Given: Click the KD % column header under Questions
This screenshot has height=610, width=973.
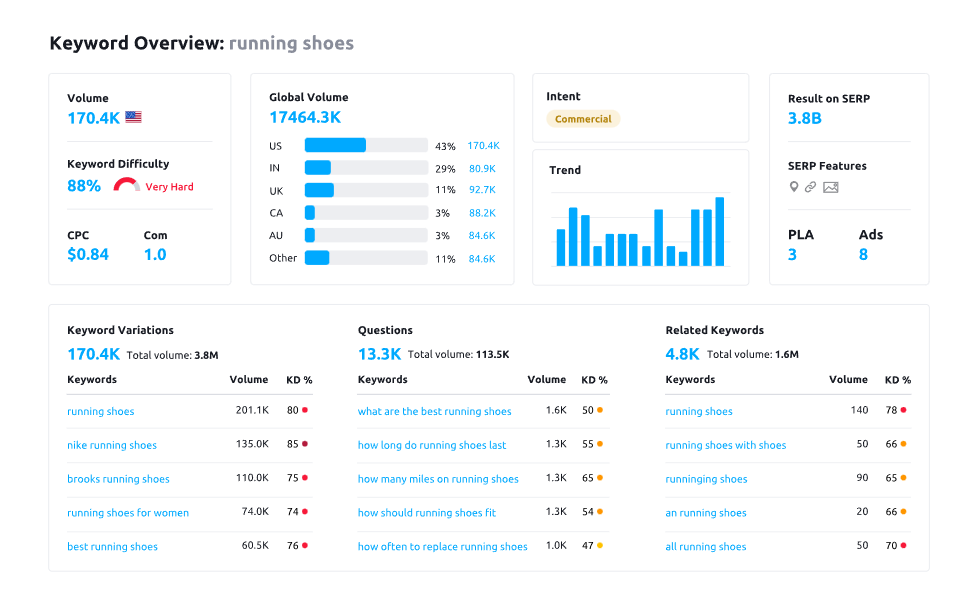Looking at the screenshot, I should click(x=594, y=380).
